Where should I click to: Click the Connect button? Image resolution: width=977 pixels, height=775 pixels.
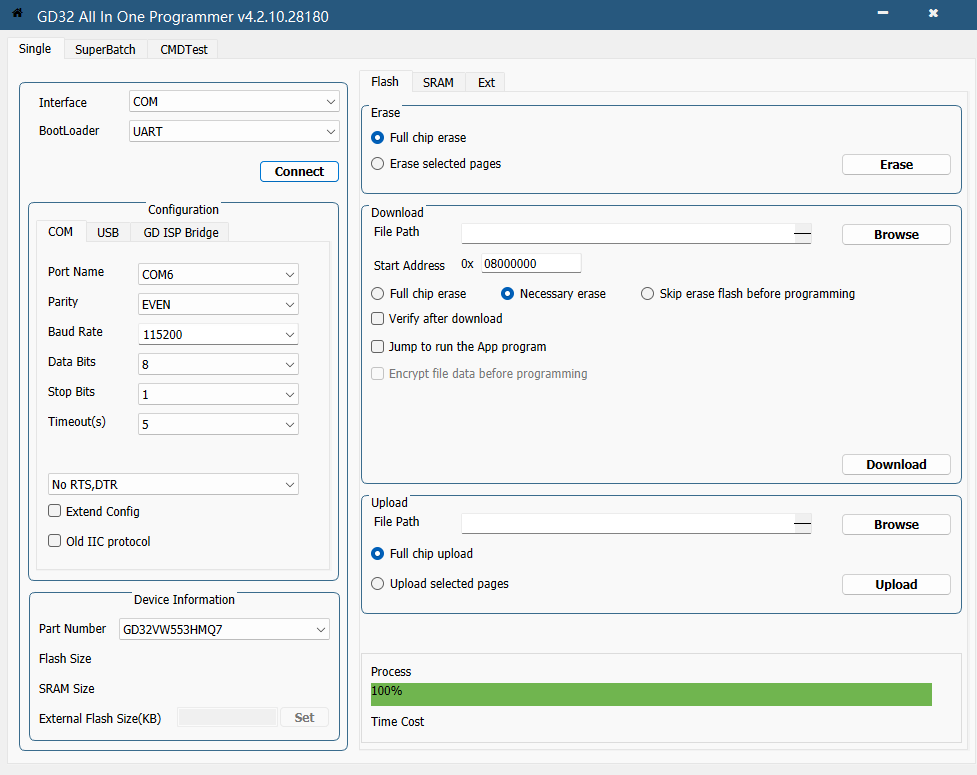[299, 172]
